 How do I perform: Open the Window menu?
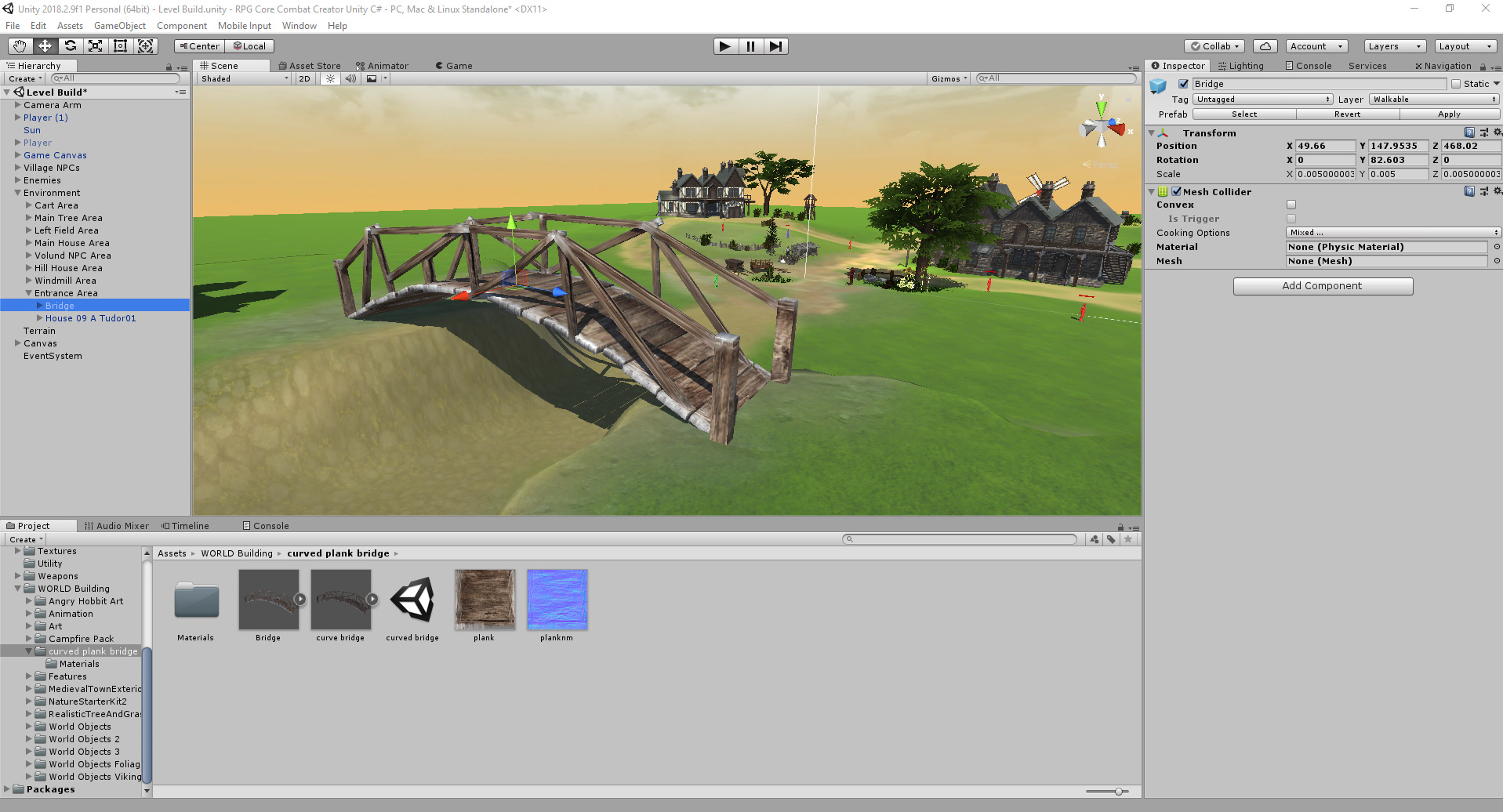click(299, 26)
